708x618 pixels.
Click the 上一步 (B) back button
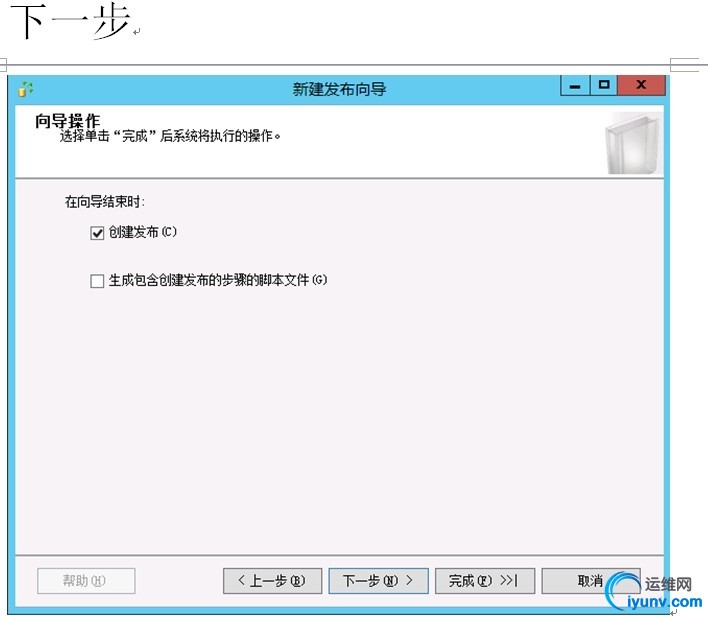pyautogui.click(x=272, y=581)
